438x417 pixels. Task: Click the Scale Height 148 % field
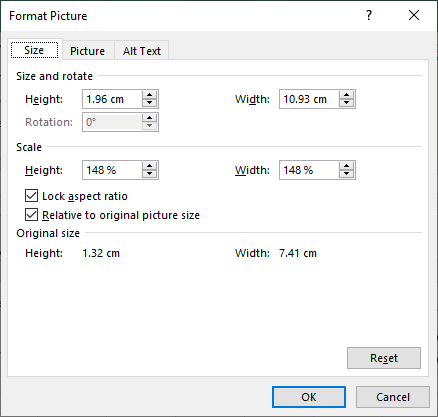click(x=112, y=170)
